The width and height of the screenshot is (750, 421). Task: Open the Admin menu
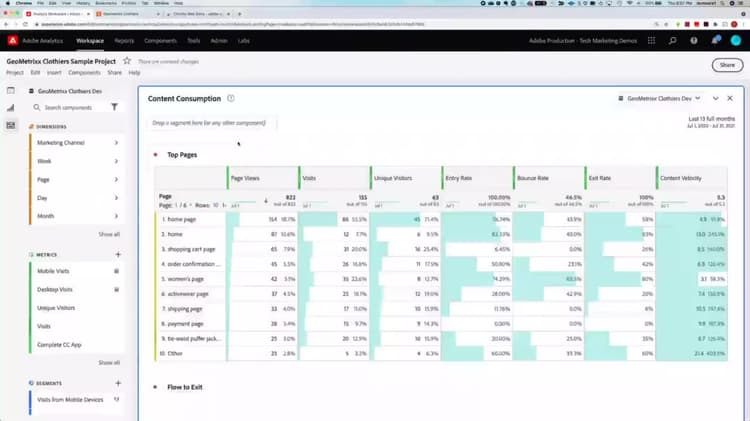[219, 41]
